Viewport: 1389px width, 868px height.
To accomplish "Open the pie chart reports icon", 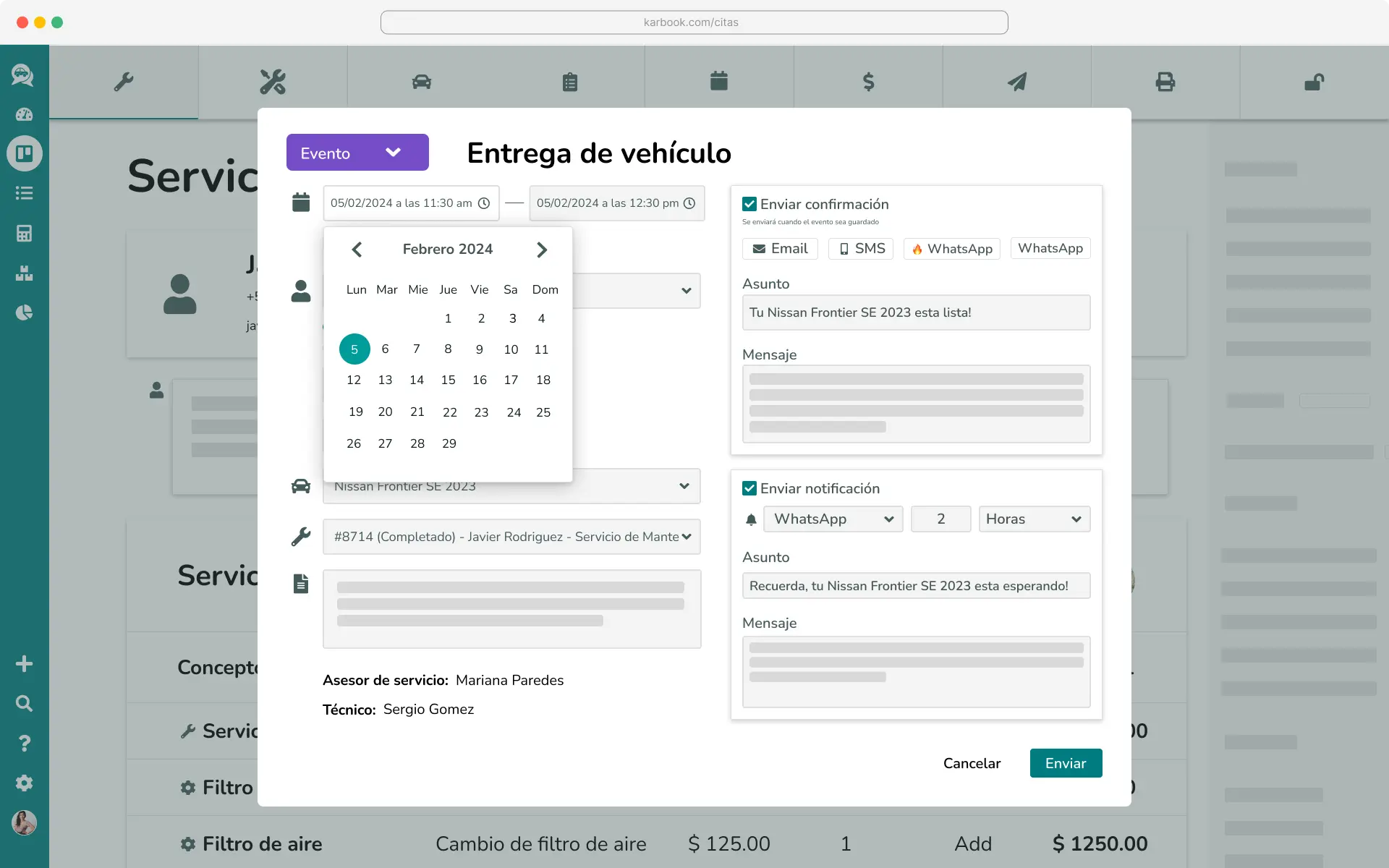I will (24, 312).
